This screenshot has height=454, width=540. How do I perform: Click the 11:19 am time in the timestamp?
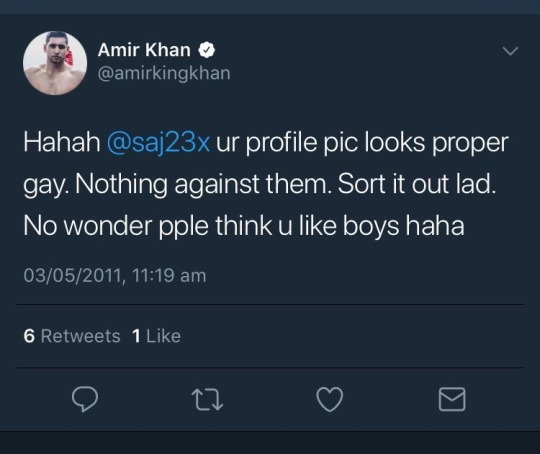point(169,276)
